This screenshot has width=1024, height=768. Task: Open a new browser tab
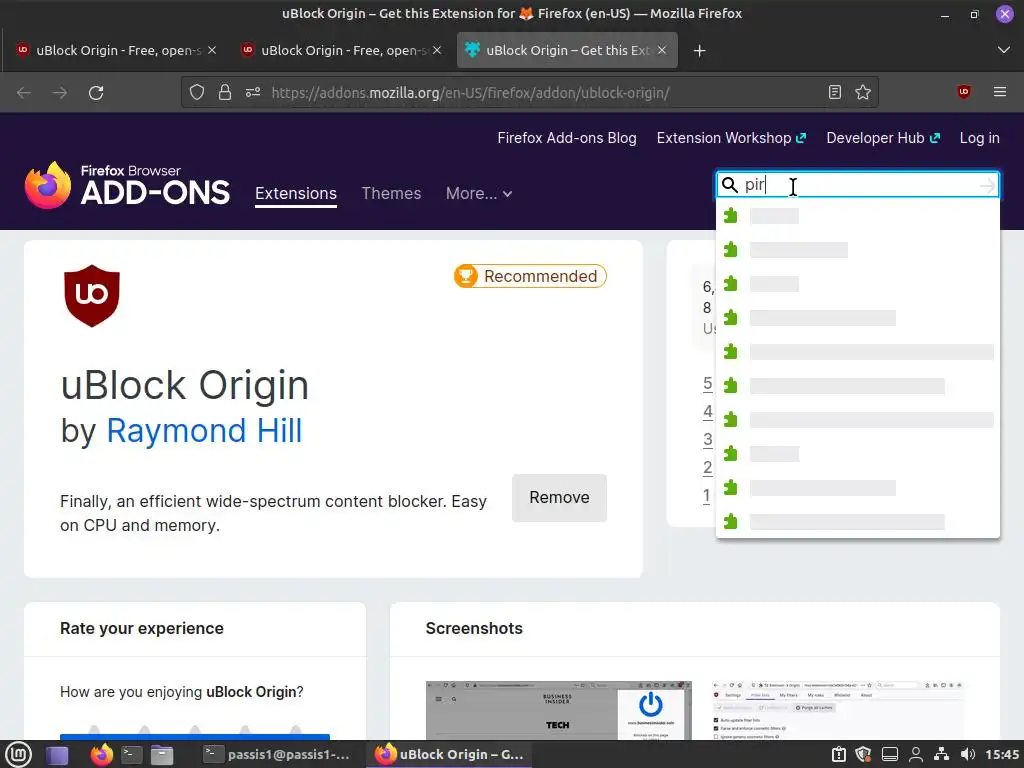click(699, 50)
